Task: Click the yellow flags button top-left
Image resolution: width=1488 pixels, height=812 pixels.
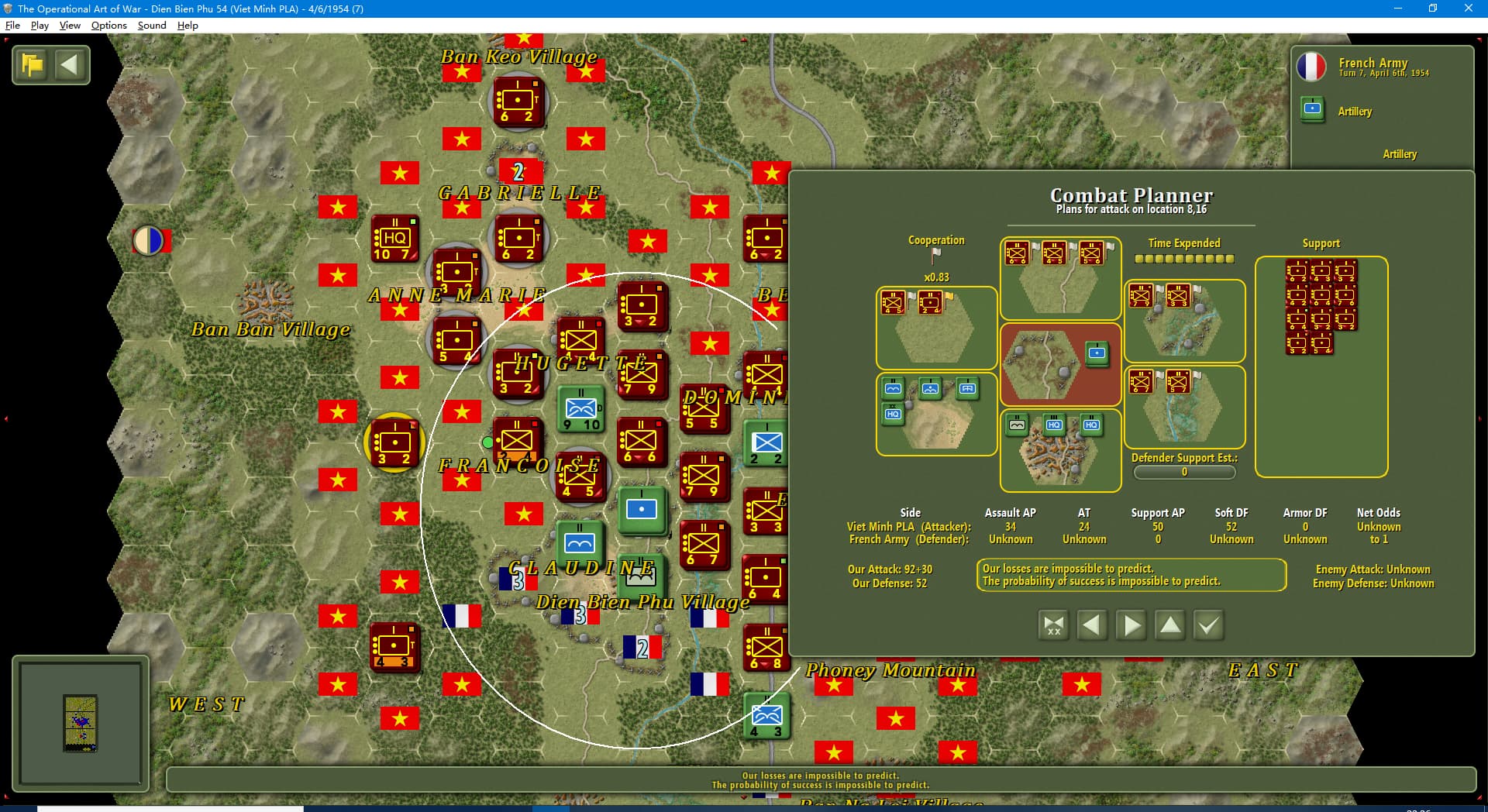Action: coord(33,65)
